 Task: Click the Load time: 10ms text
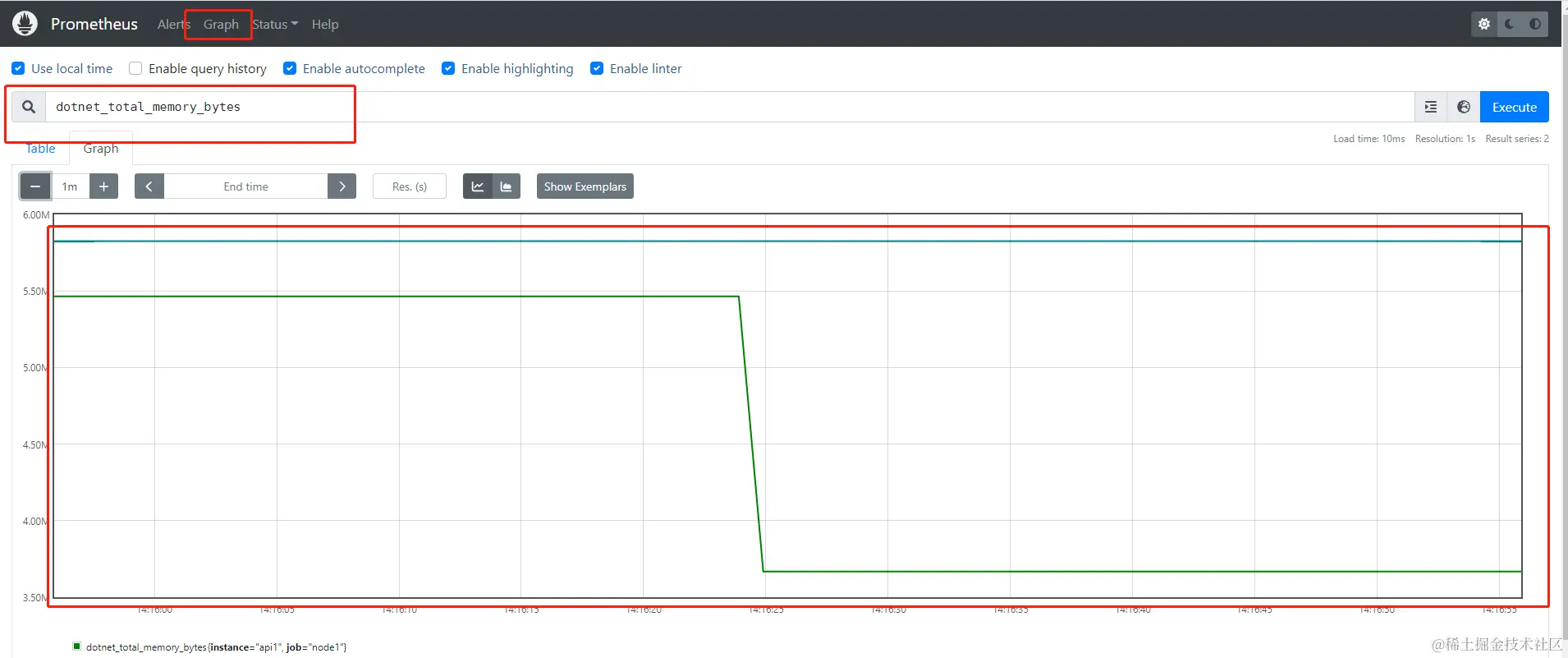1369,139
